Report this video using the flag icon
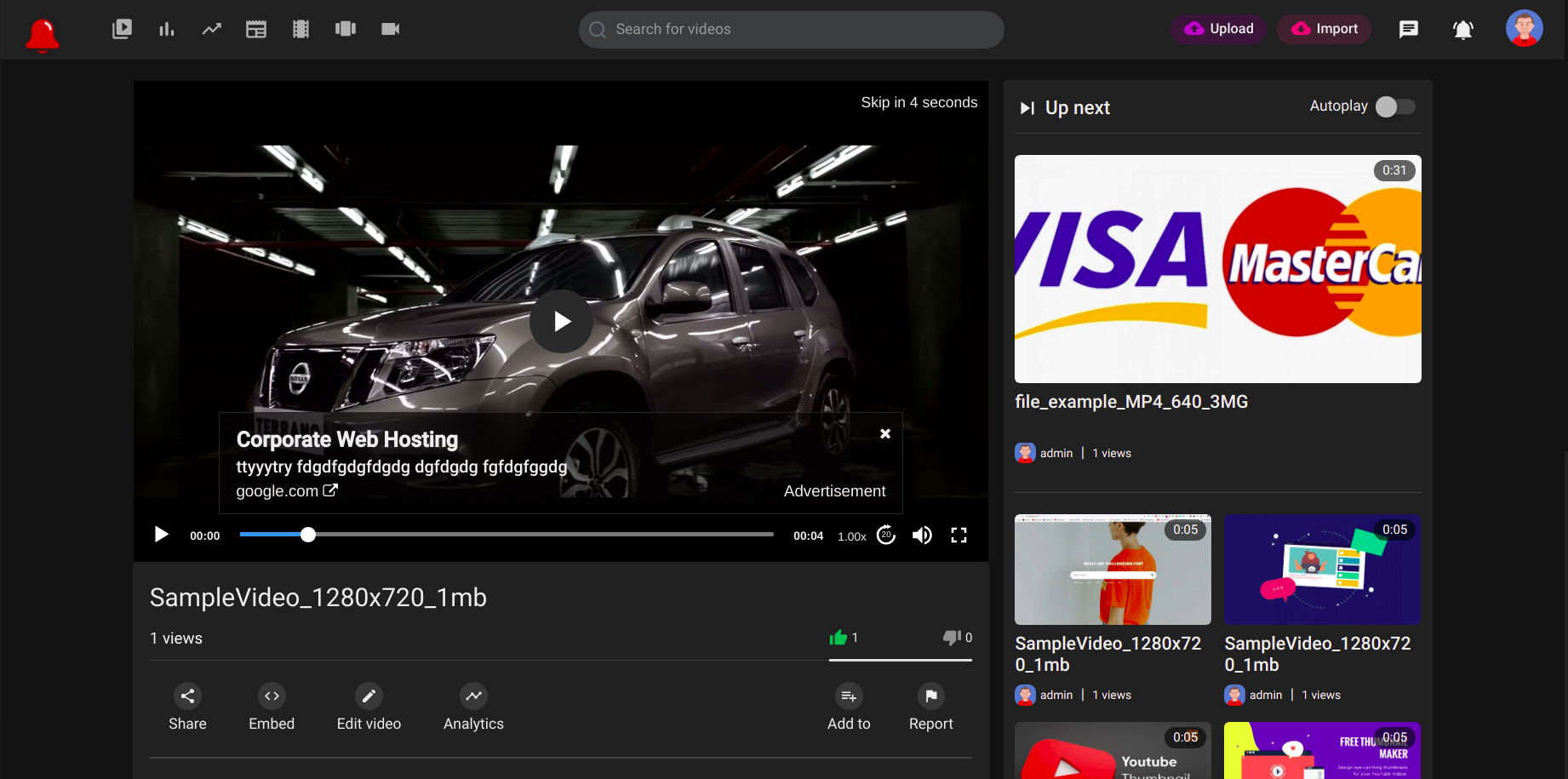Viewport: 1568px width, 779px height. pos(931,696)
